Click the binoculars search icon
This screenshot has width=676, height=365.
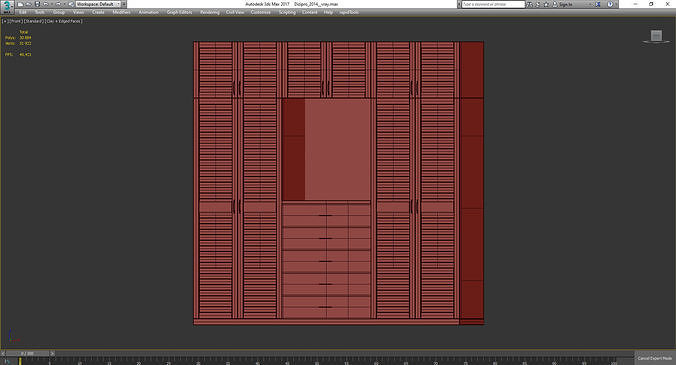[530, 4]
